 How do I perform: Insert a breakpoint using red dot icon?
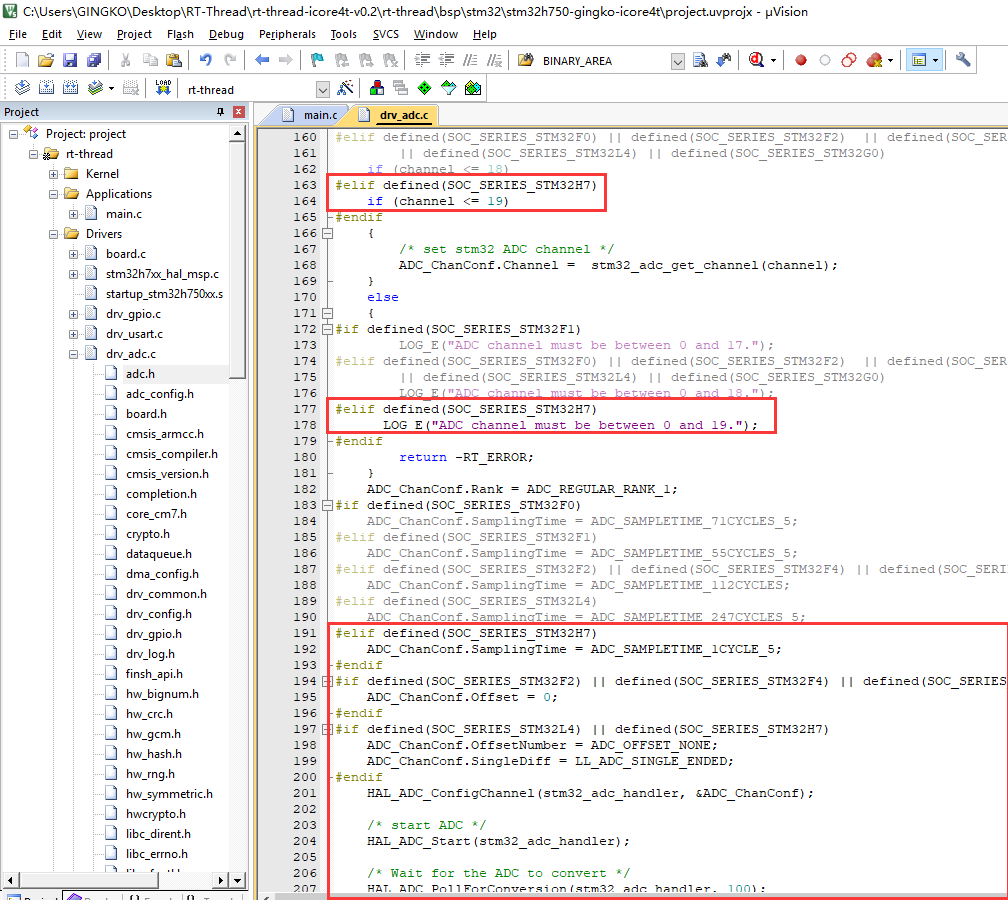[801, 60]
